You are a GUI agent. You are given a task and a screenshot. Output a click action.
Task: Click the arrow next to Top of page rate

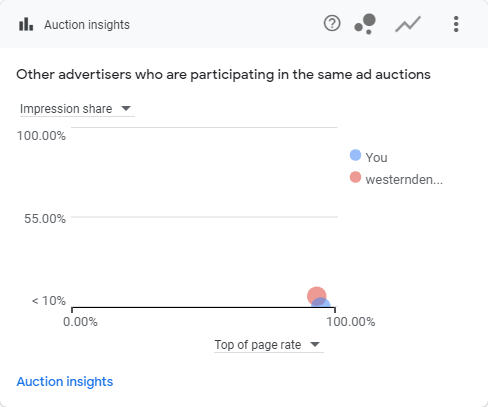pyautogui.click(x=315, y=344)
